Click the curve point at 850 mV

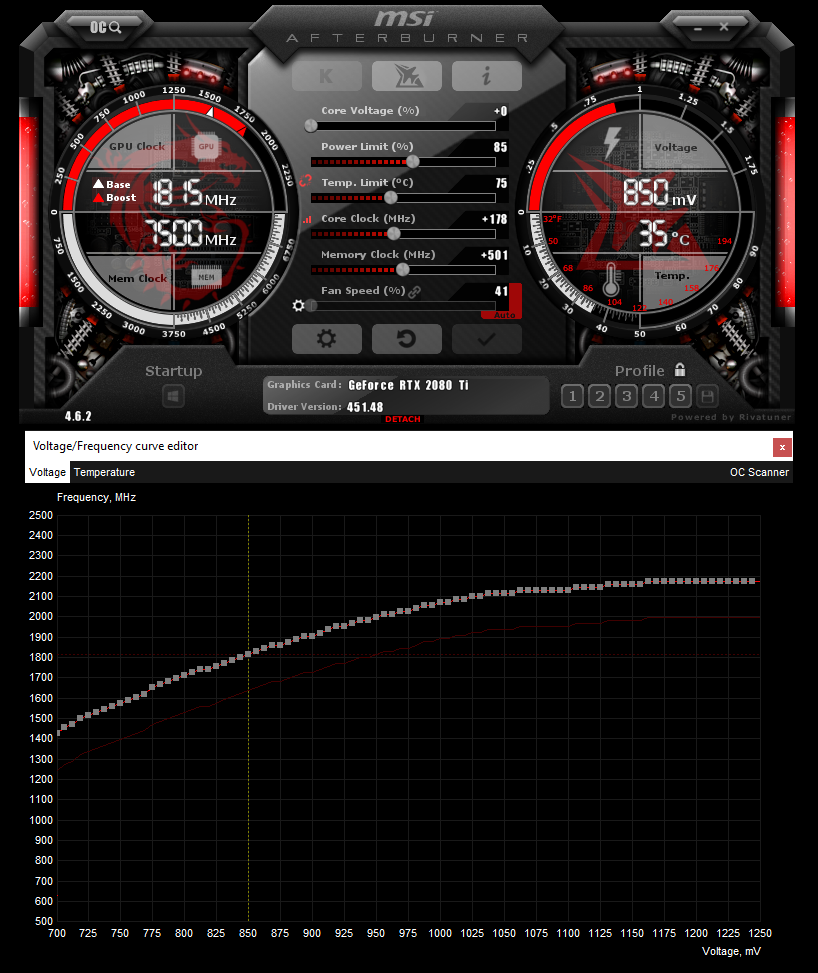tap(248, 654)
